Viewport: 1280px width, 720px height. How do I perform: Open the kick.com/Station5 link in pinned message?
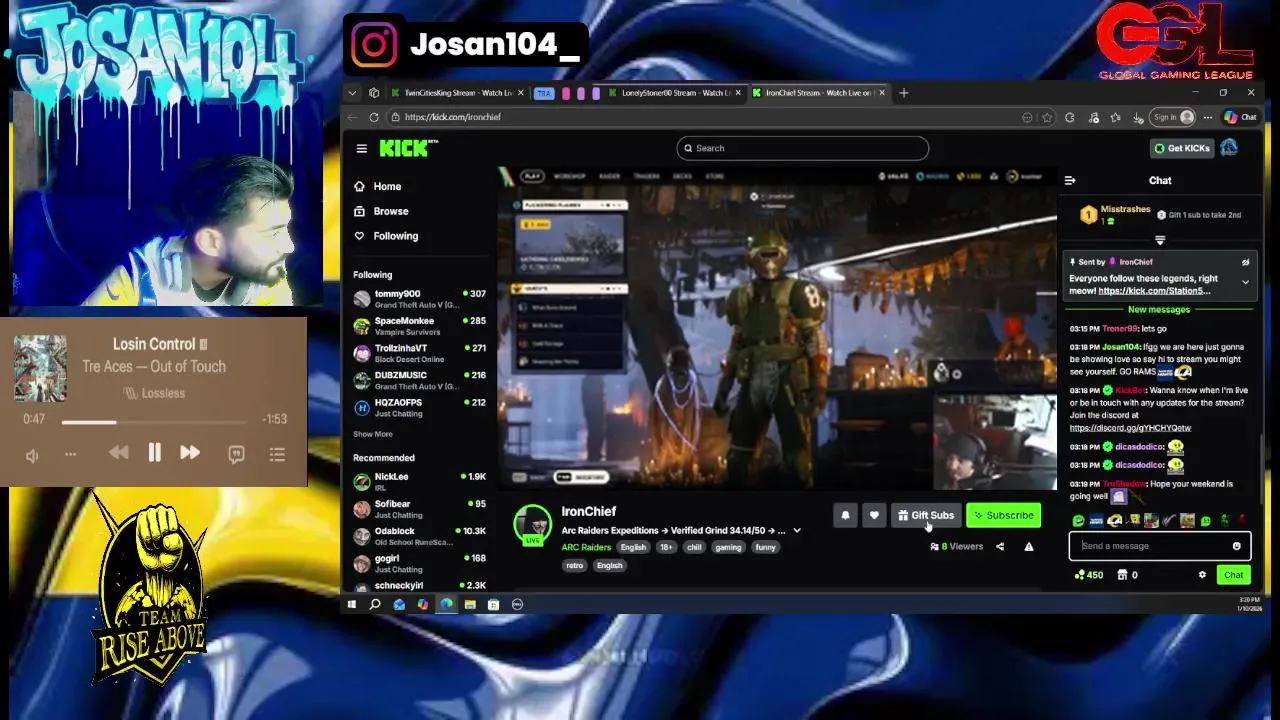(x=1154, y=291)
